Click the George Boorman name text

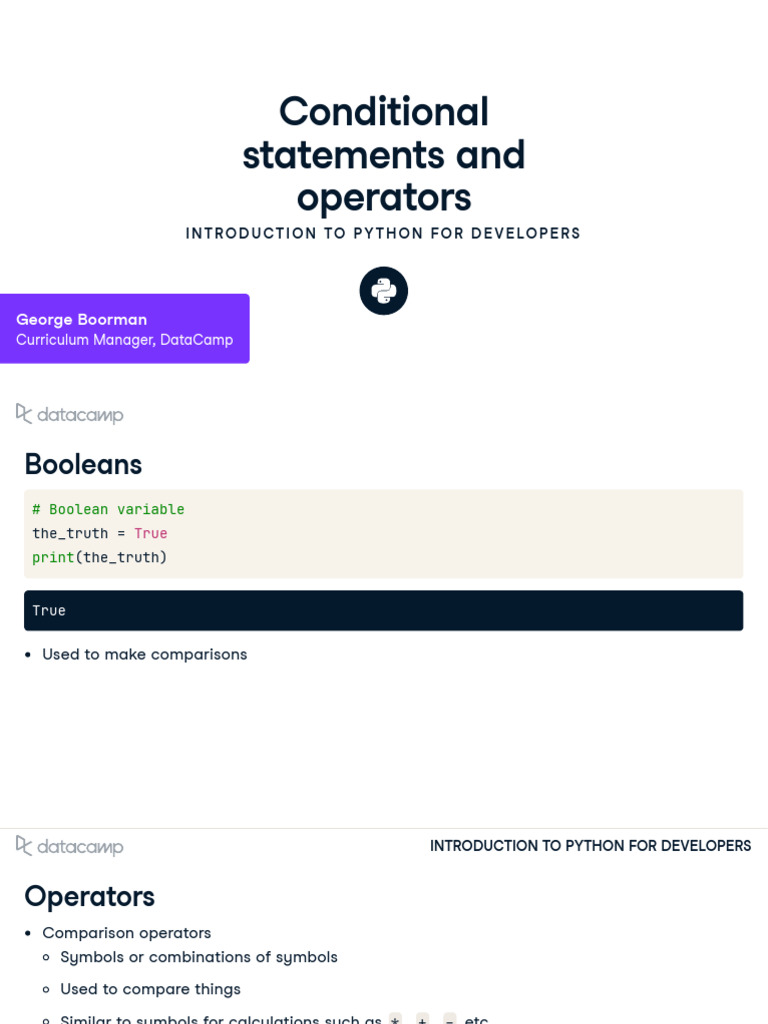(82, 319)
